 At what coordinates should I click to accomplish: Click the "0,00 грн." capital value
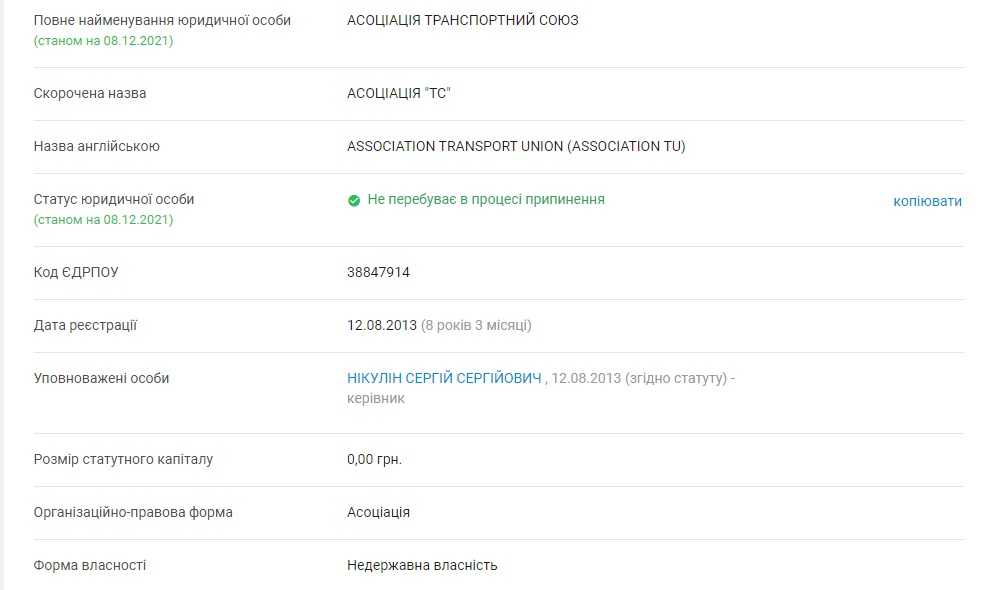[374, 459]
